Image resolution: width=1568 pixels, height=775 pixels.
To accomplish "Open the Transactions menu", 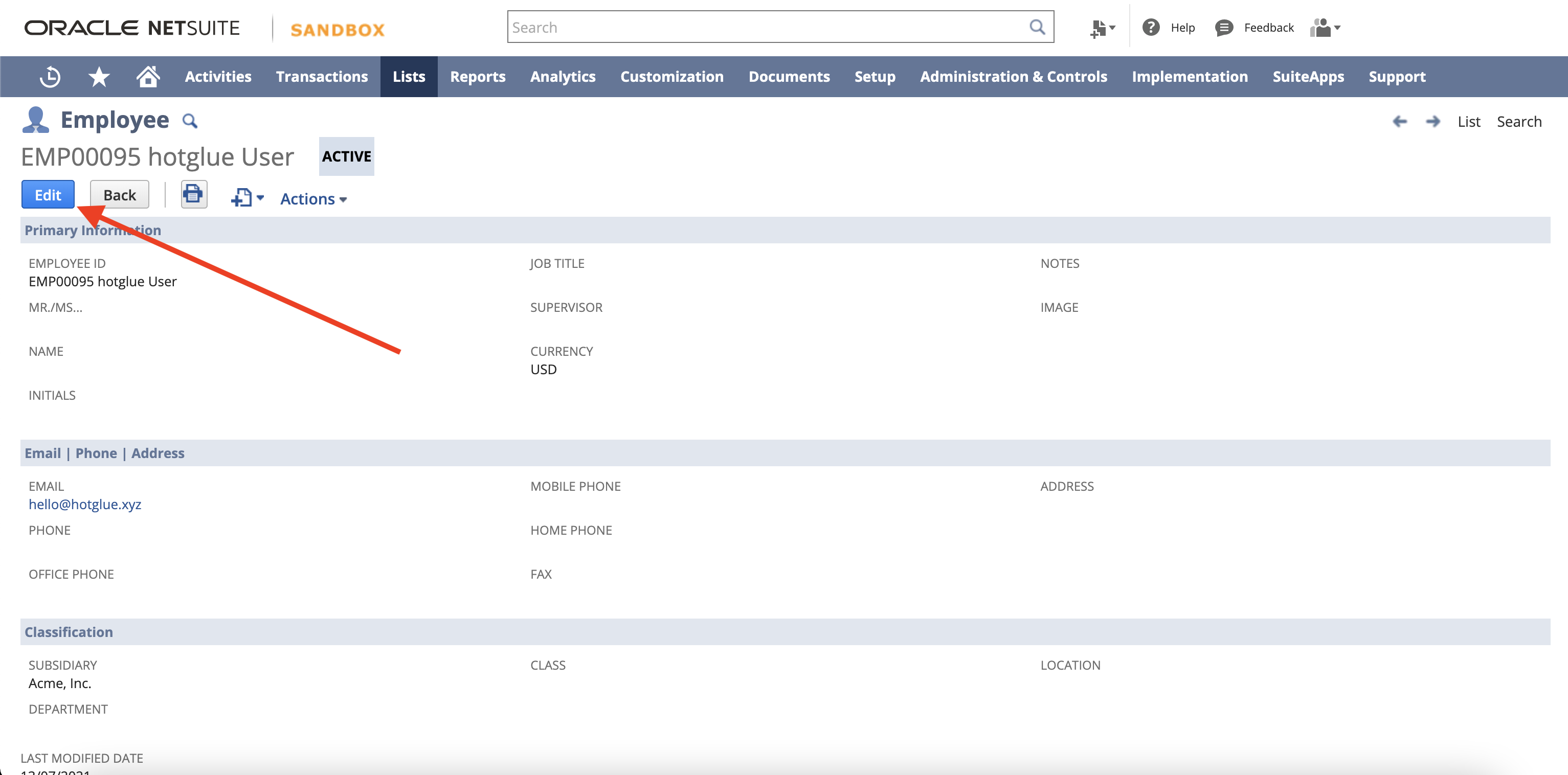I will tap(322, 77).
